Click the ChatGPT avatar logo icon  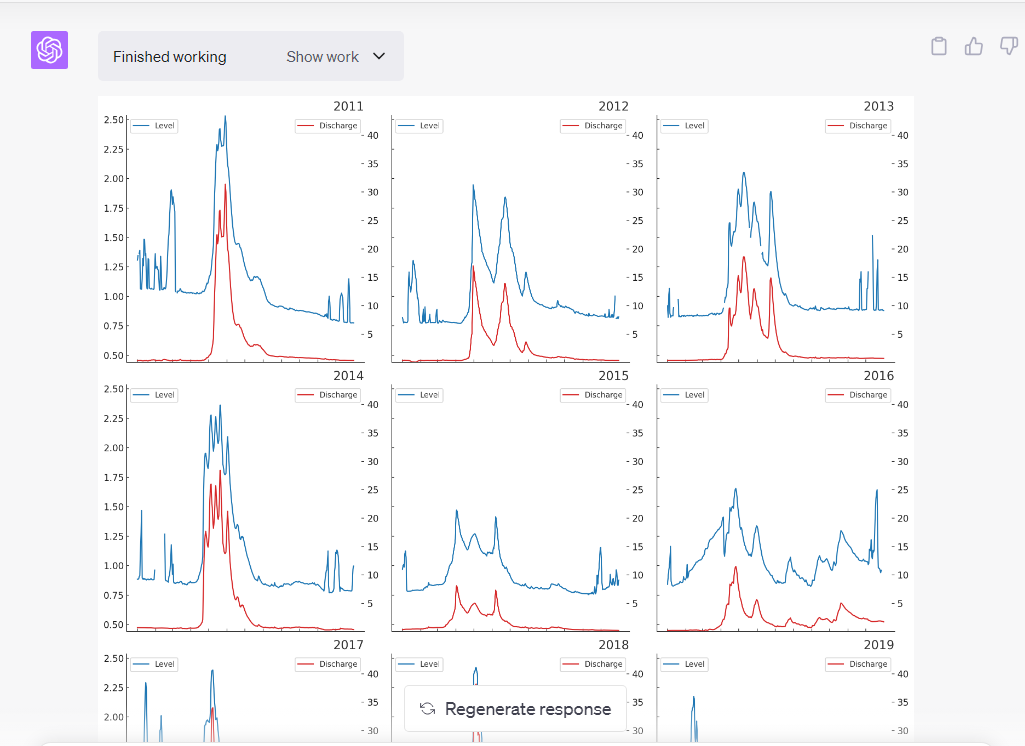49,50
